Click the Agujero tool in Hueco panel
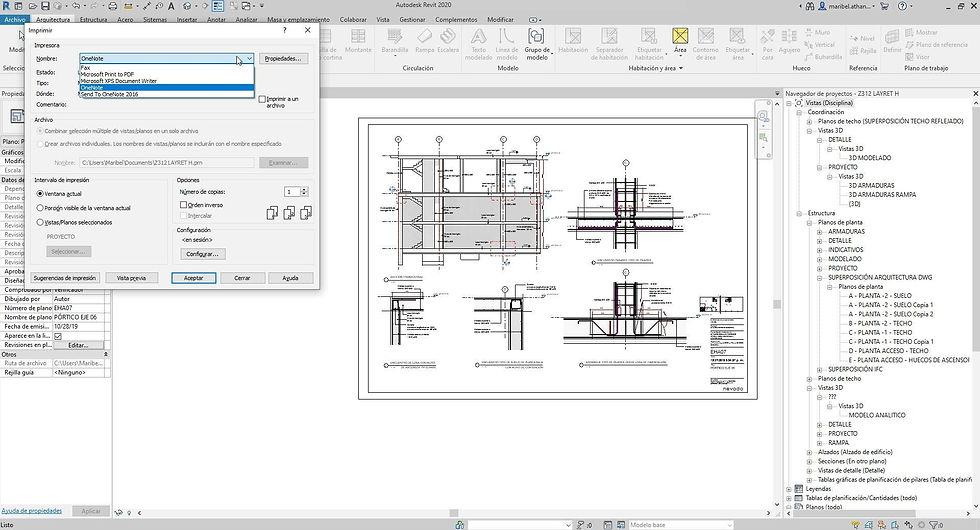Screen dimensions: 980x530 click(789, 41)
